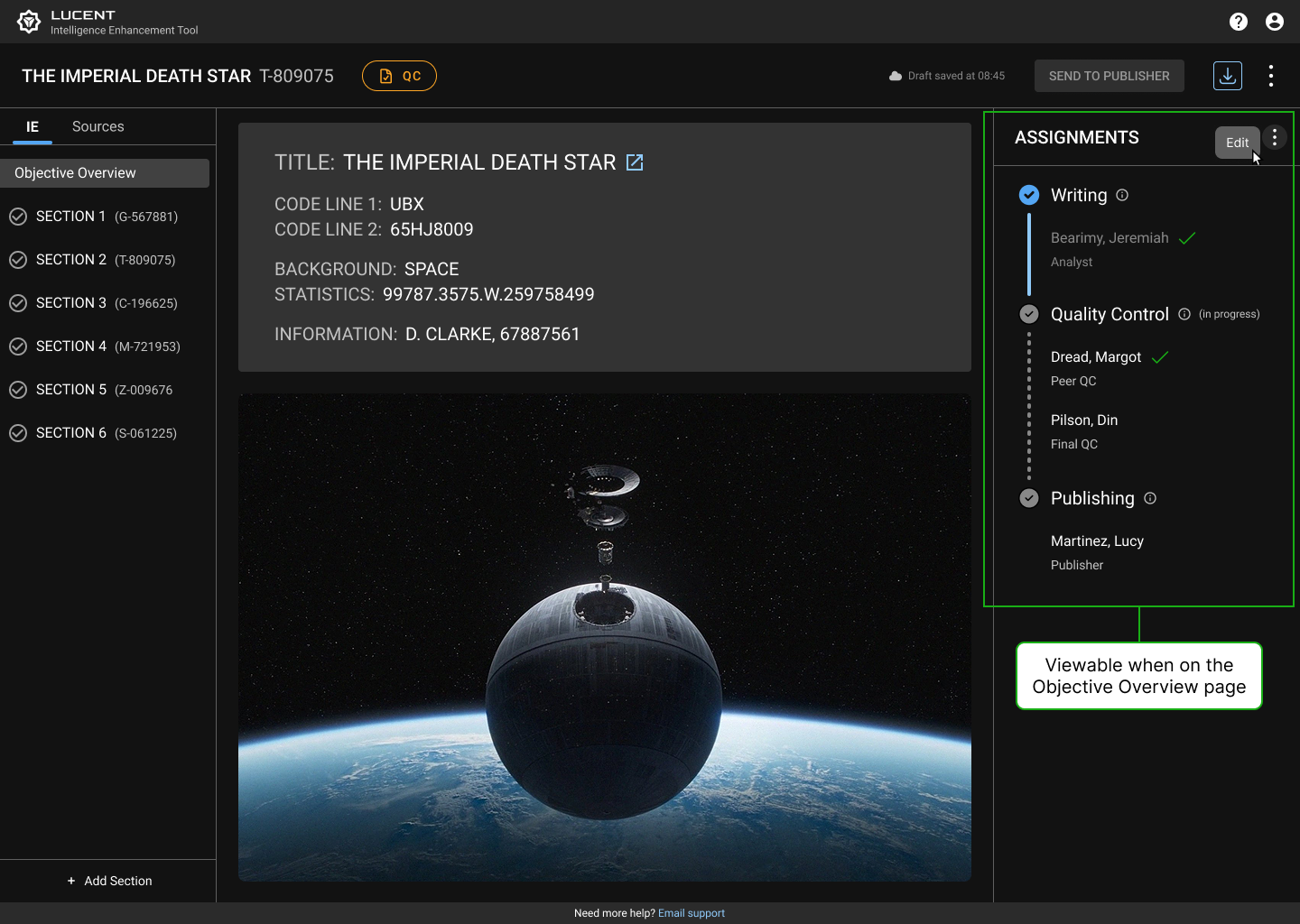Open SECTION 5 (Z-009676
Image resolution: width=1300 pixels, height=924 pixels.
pyautogui.click(x=104, y=390)
